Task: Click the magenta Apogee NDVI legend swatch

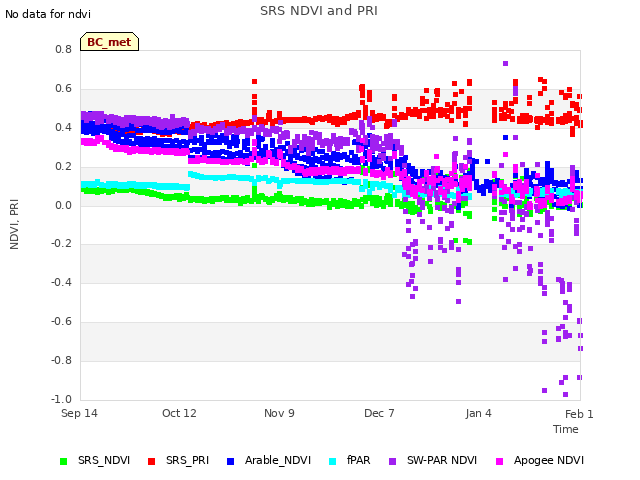Action: point(499,461)
